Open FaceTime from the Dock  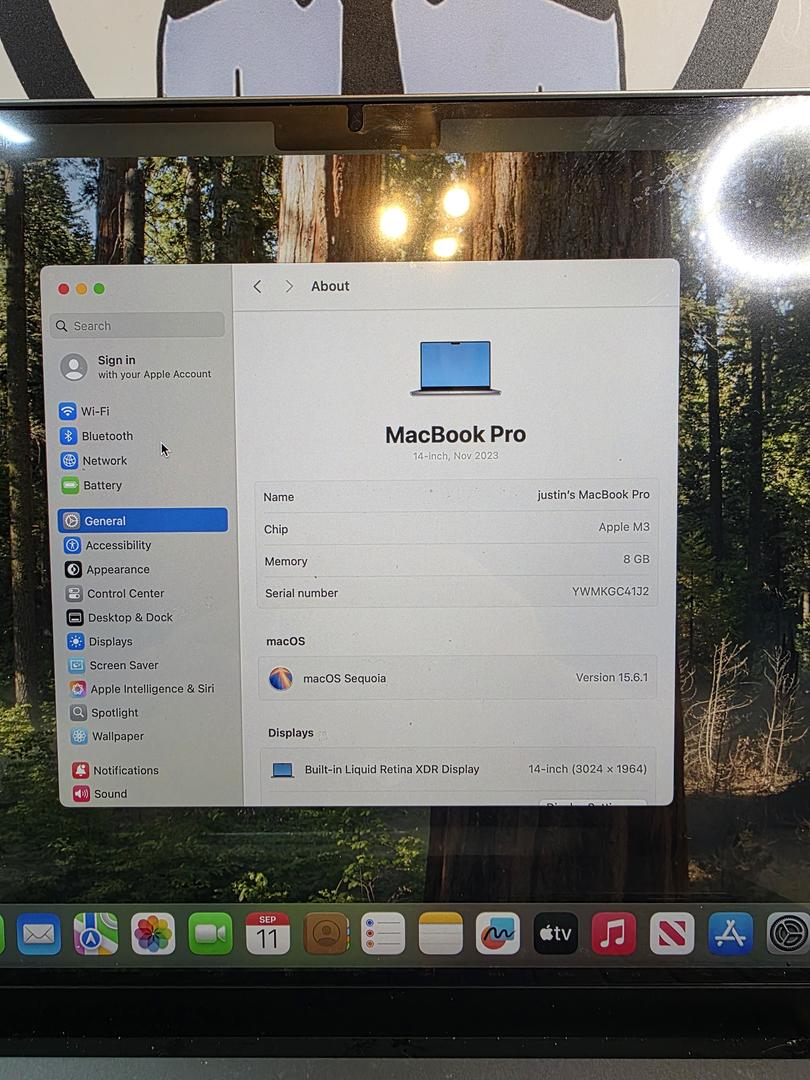pyautogui.click(x=210, y=934)
